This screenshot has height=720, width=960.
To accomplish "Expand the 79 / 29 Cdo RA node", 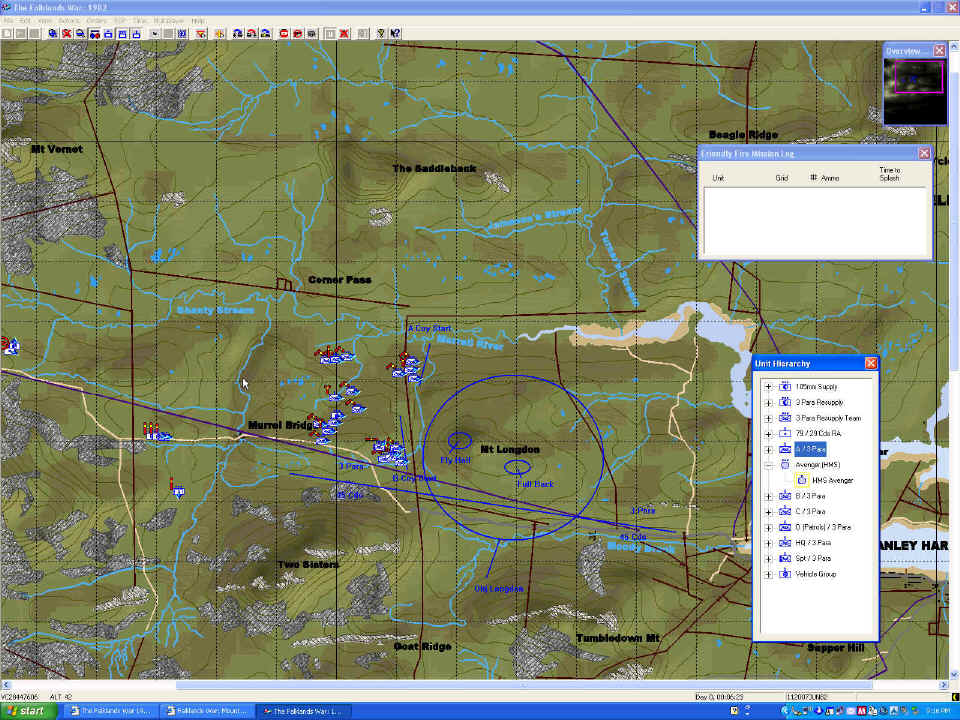I will (768, 433).
